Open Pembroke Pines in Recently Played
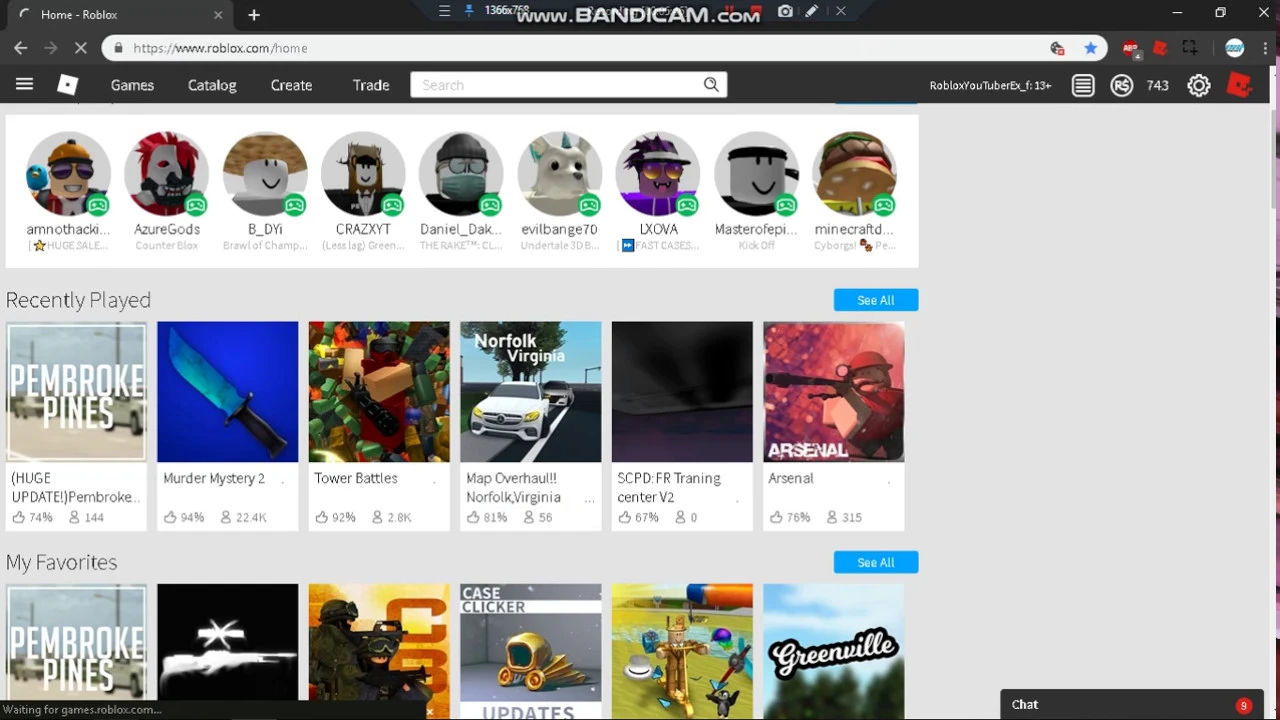 tap(76, 392)
